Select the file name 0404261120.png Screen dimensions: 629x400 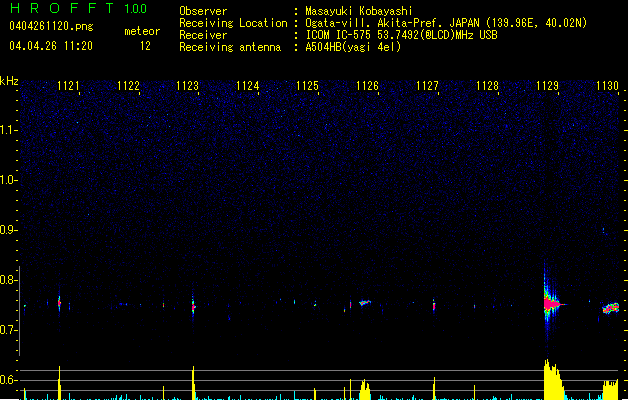click(51, 26)
